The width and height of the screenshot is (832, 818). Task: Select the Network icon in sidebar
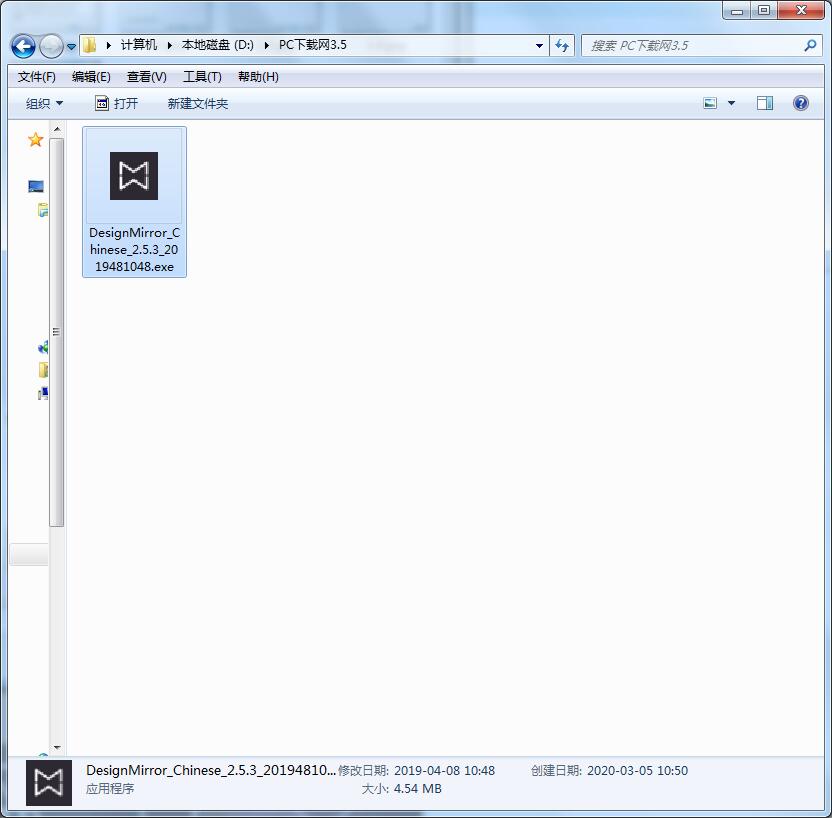coord(43,393)
